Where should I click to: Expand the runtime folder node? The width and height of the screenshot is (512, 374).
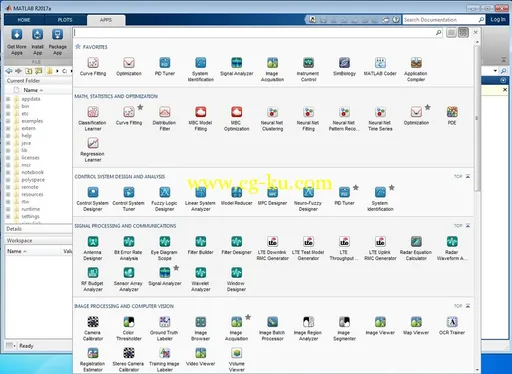[8, 209]
